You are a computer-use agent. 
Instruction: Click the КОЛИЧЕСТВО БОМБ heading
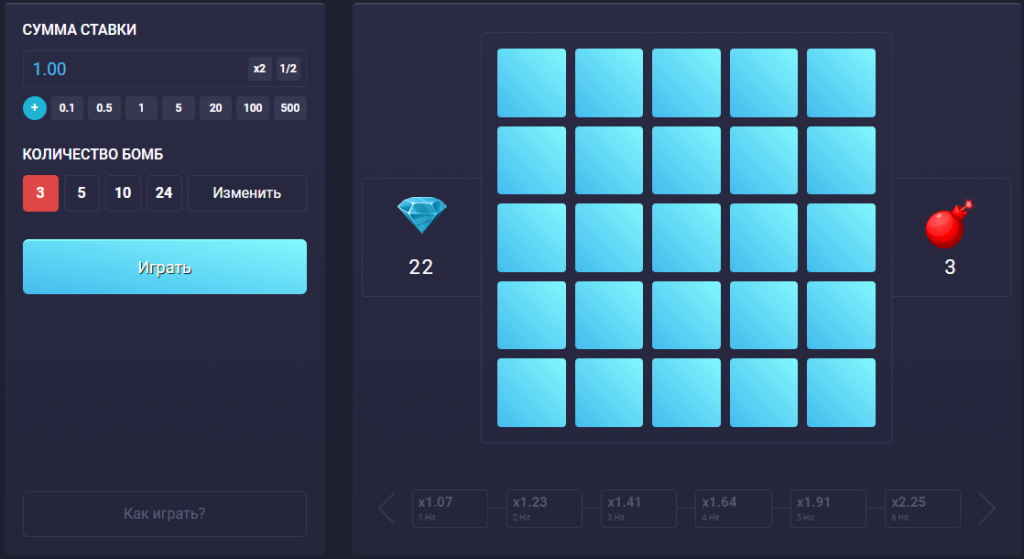pyautogui.click(x=93, y=155)
